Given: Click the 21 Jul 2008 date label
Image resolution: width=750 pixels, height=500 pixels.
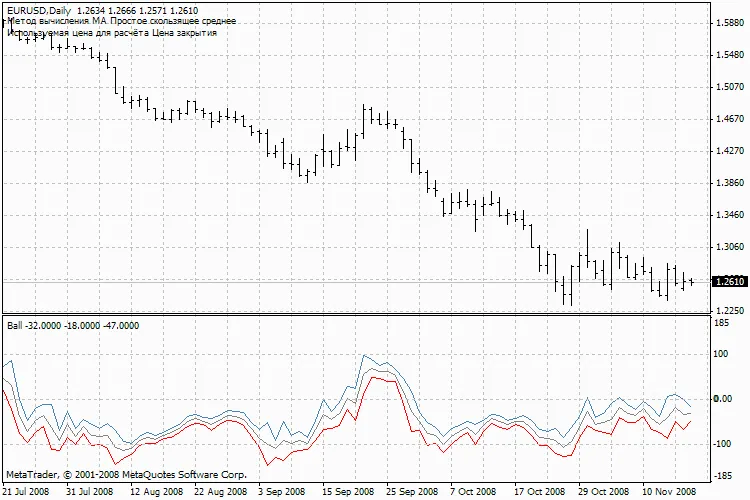Looking at the screenshot, I should pos(27,492).
